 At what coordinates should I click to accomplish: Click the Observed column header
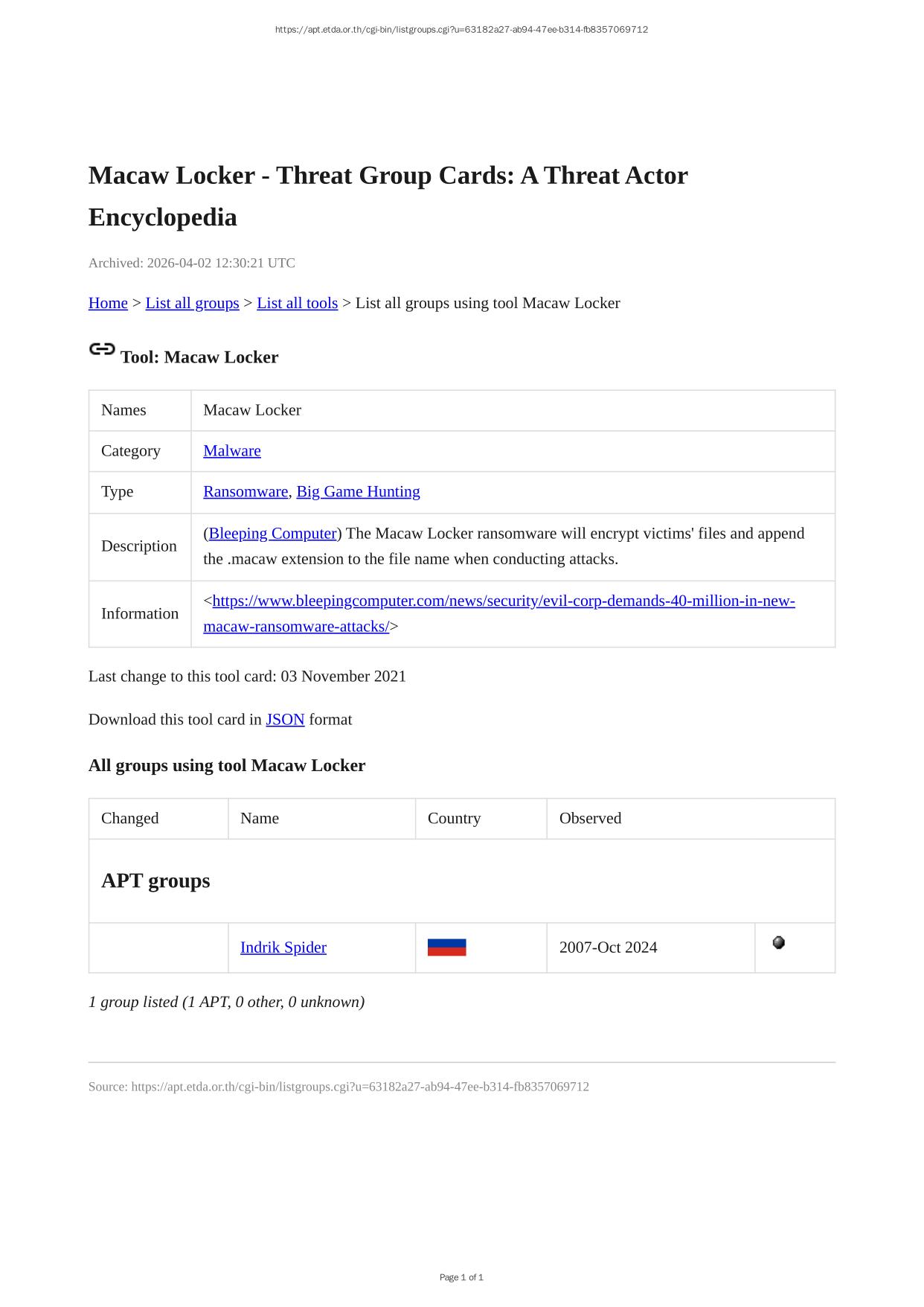590,819
